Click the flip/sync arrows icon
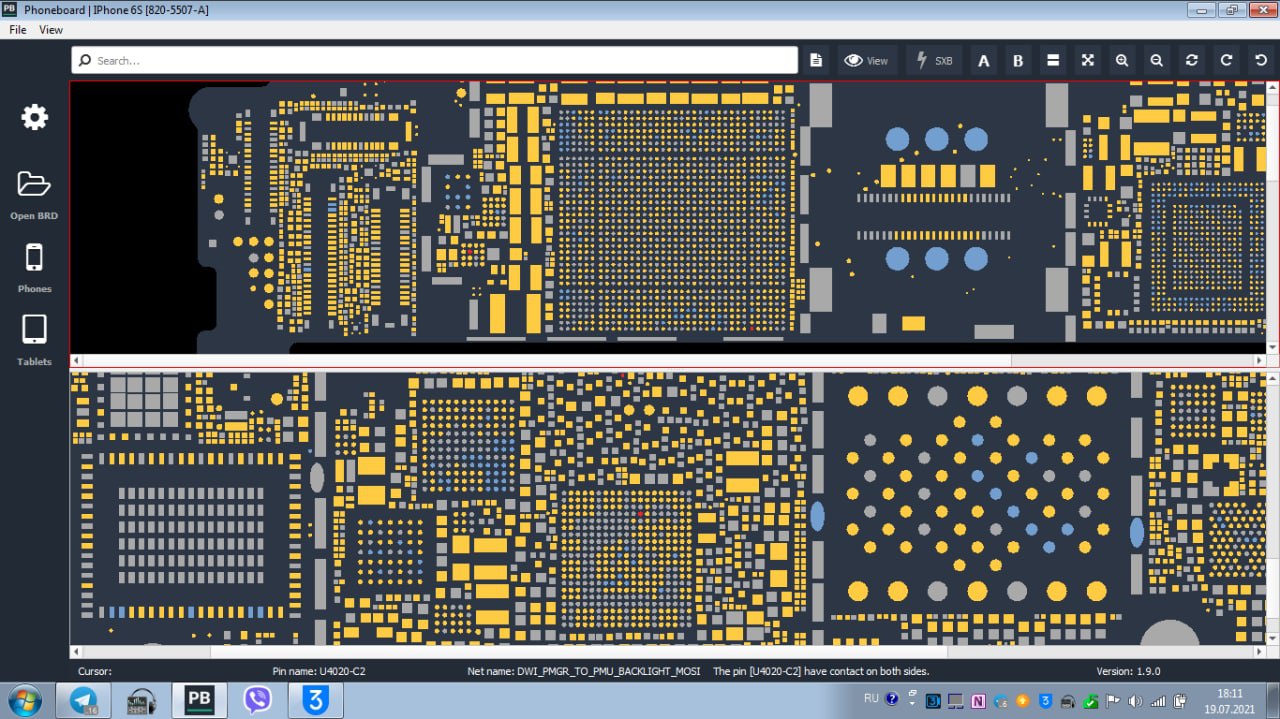This screenshot has height=719, width=1280. (x=1192, y=60)
